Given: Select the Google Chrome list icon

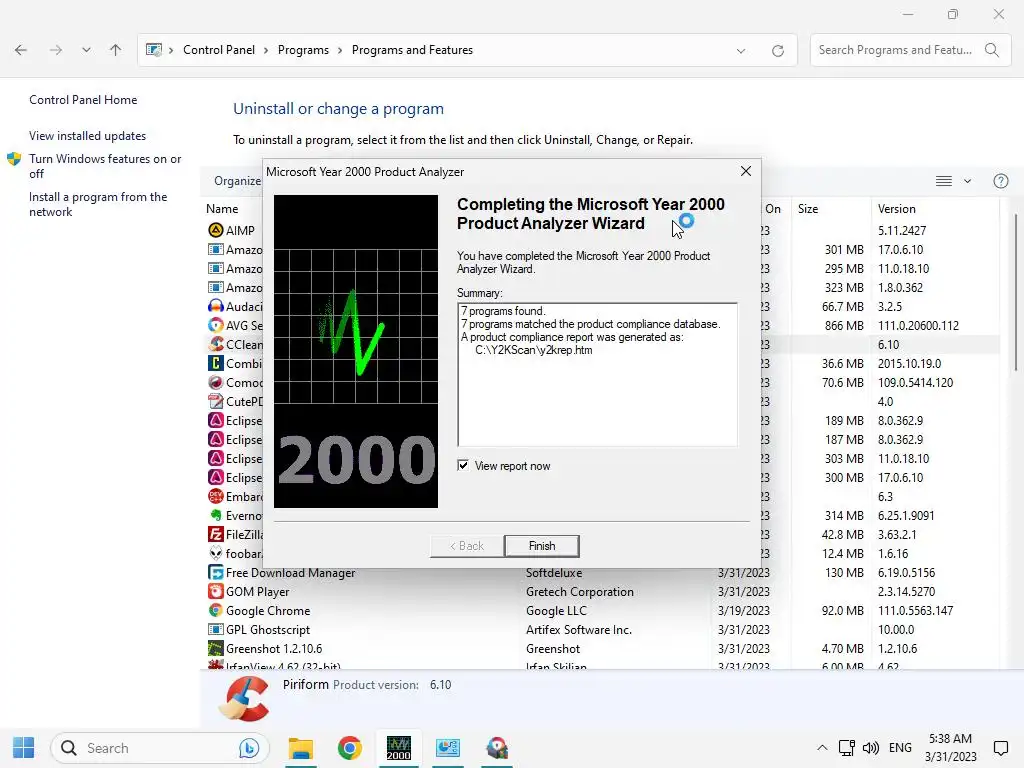Looking at the screenshot, I should click(x=216, y=611).
